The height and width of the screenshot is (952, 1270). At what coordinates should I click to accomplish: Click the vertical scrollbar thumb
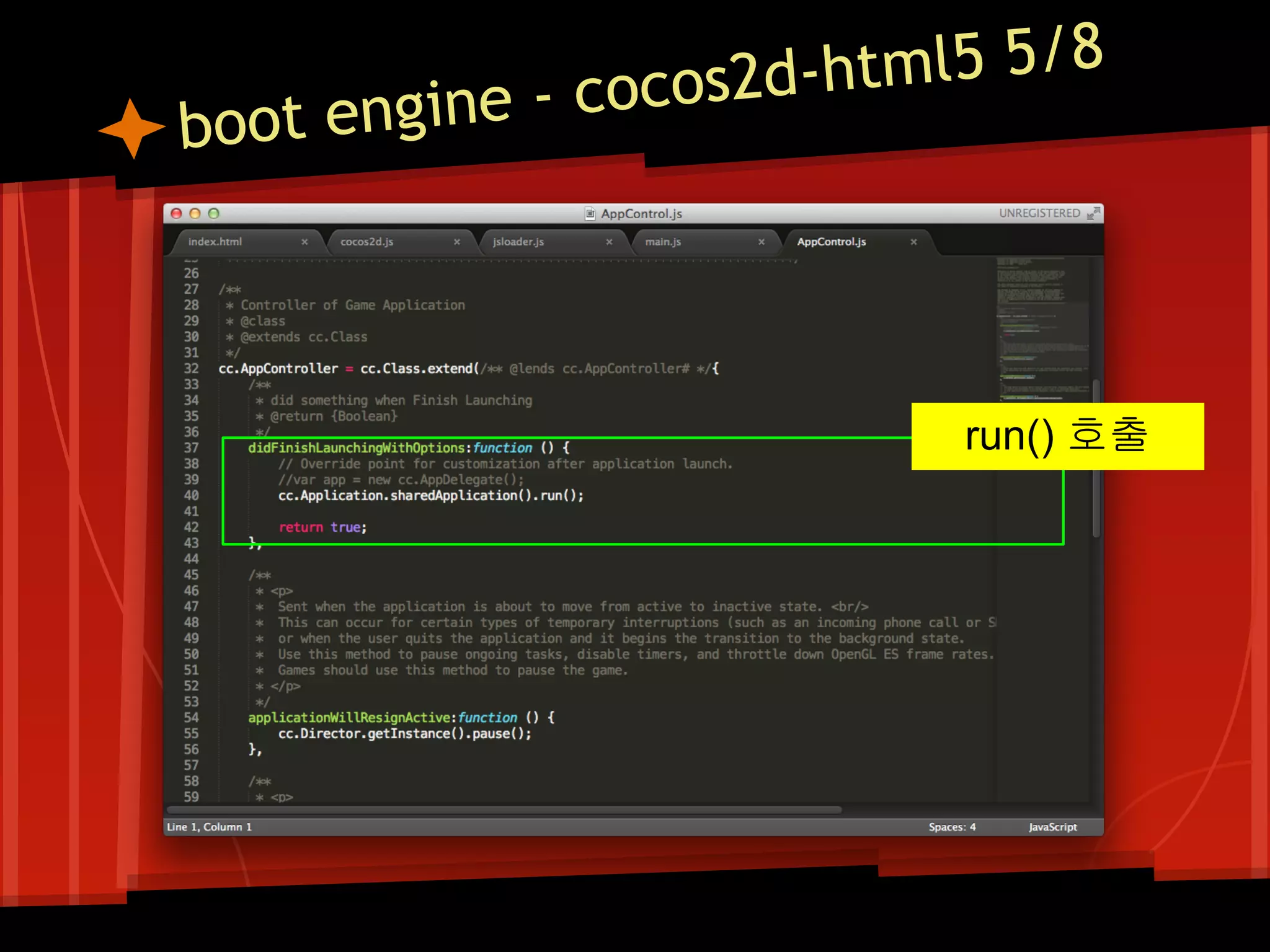click(x=1096, y=459)
